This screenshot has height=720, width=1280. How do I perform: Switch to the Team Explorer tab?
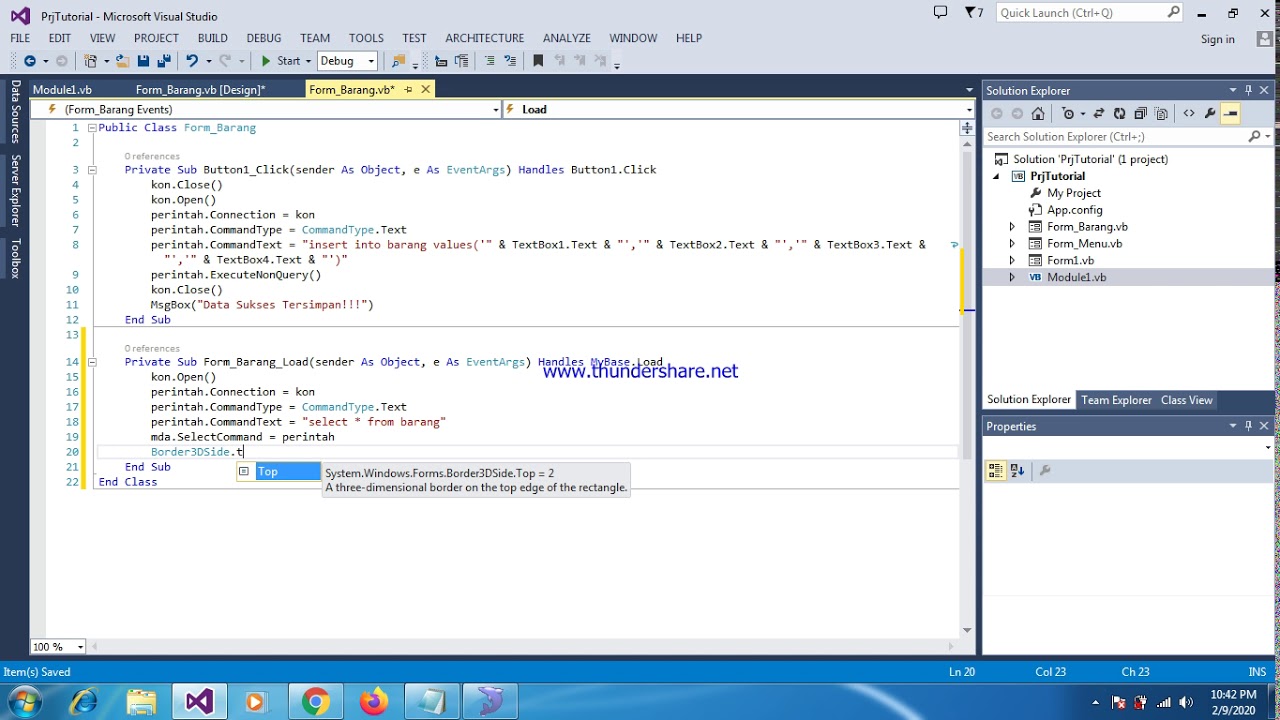(x=1116, y=400)
